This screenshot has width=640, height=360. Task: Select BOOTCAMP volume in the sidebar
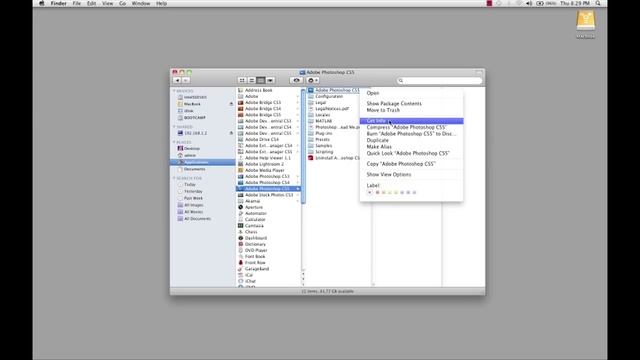pyautogui.click(x=194, y=118)
